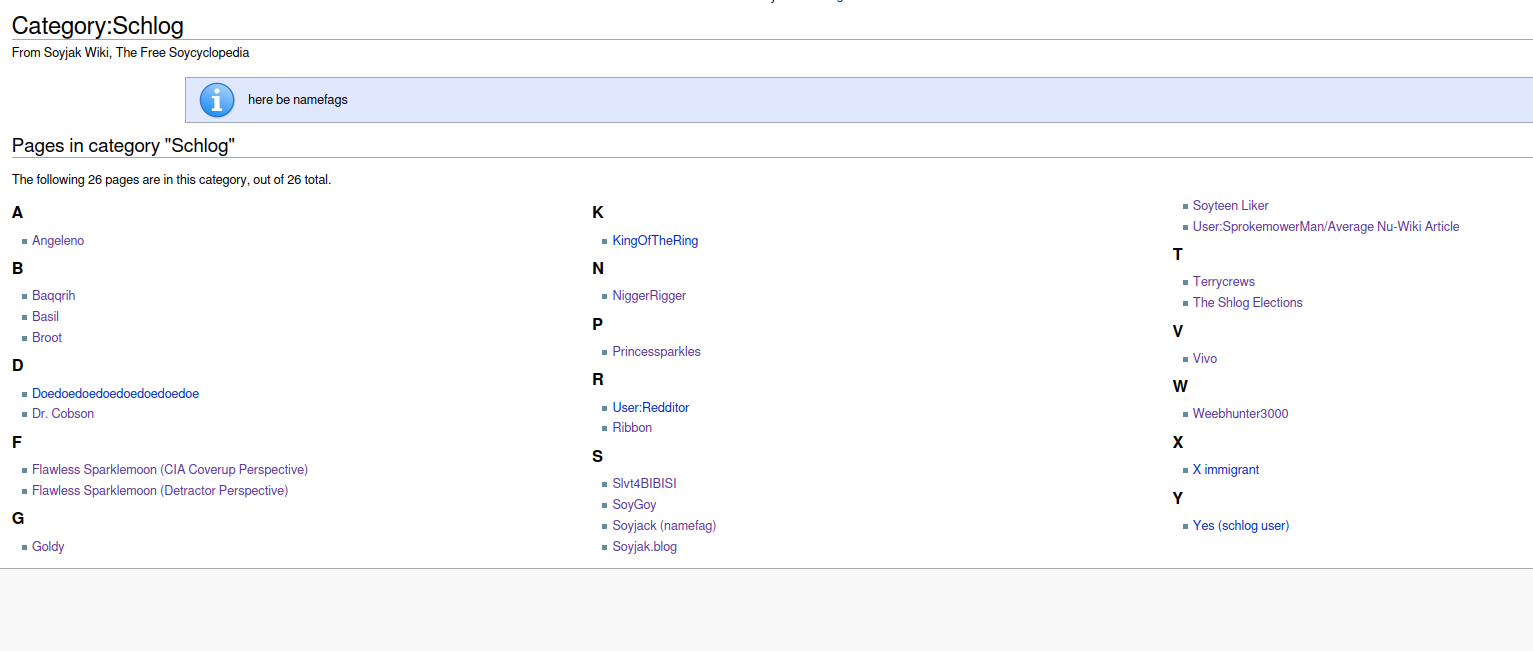Open the X immigrant page link
The height and width of the screenshot is (651, 1533).
pos(1226,470)
